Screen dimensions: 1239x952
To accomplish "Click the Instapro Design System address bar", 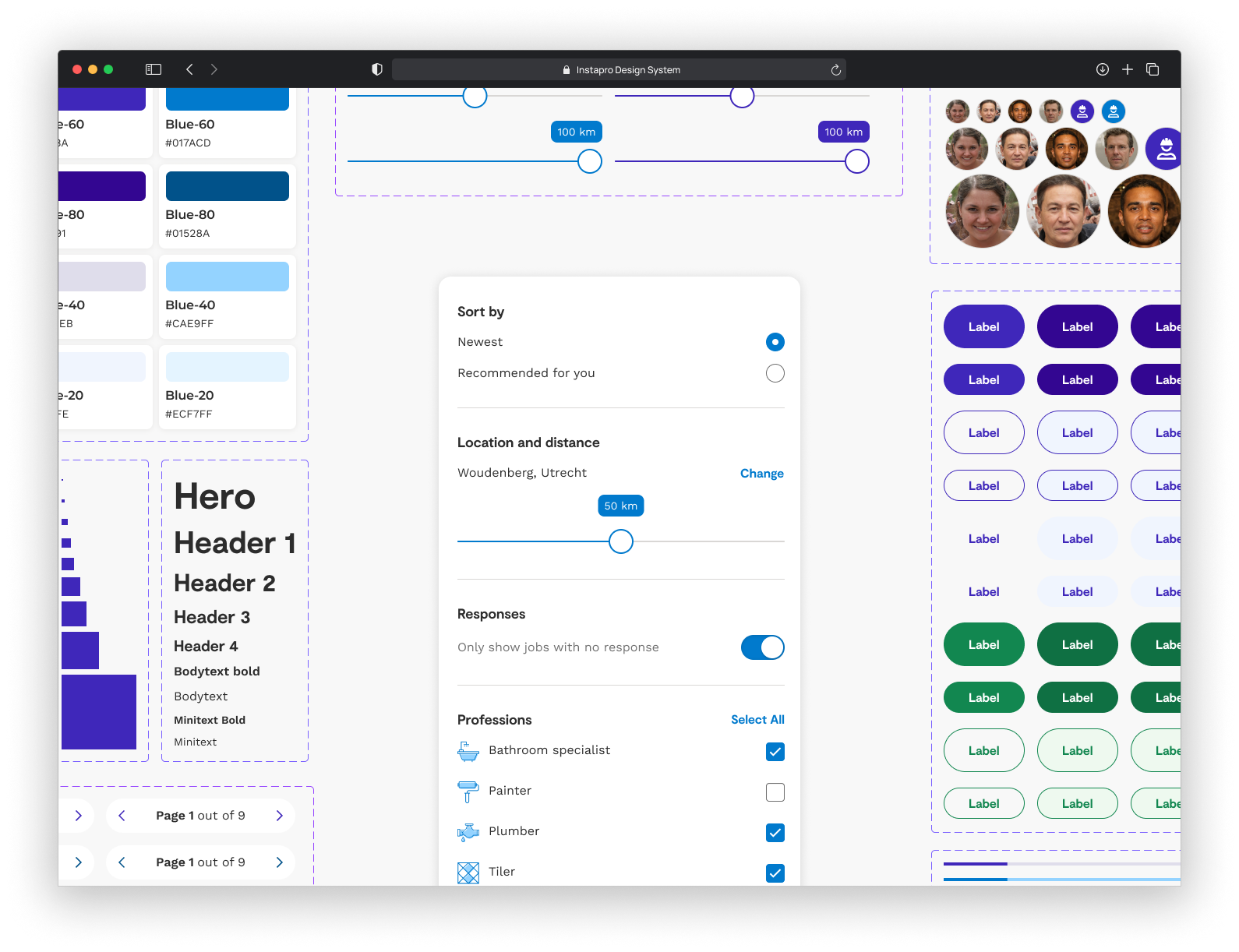I will (619, 70).
